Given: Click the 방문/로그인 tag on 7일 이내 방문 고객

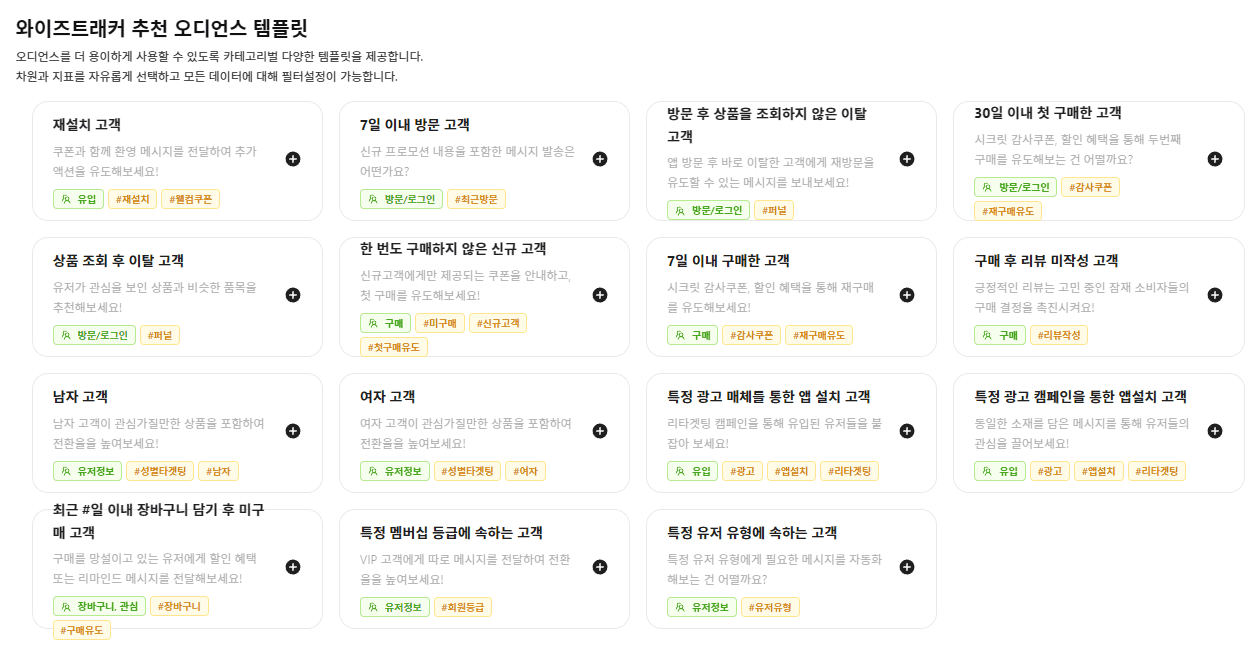Looking at the screenshot, I should tap(401, 199).
